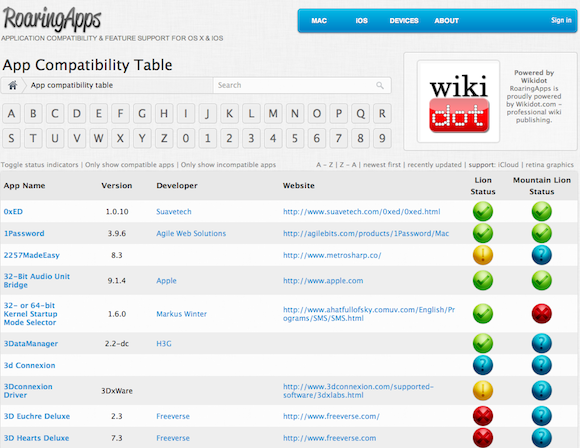Filter apps by letter G

click(x=142, y=113)
